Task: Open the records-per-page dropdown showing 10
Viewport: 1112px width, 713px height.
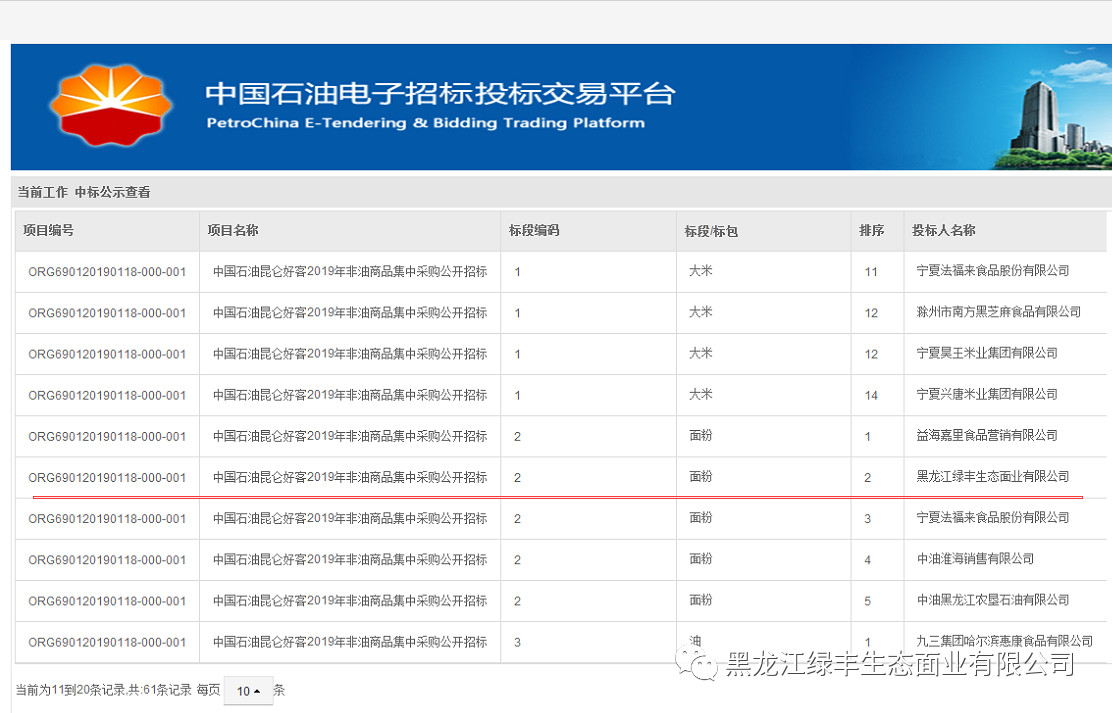Action: 247,691
